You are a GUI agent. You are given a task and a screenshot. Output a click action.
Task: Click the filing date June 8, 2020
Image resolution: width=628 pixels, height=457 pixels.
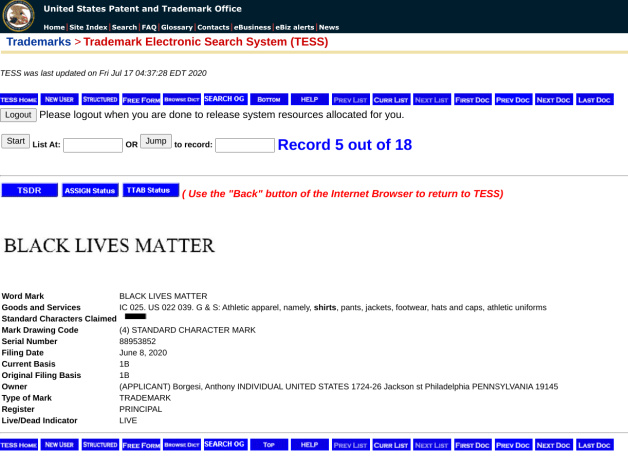click(143, 352)
